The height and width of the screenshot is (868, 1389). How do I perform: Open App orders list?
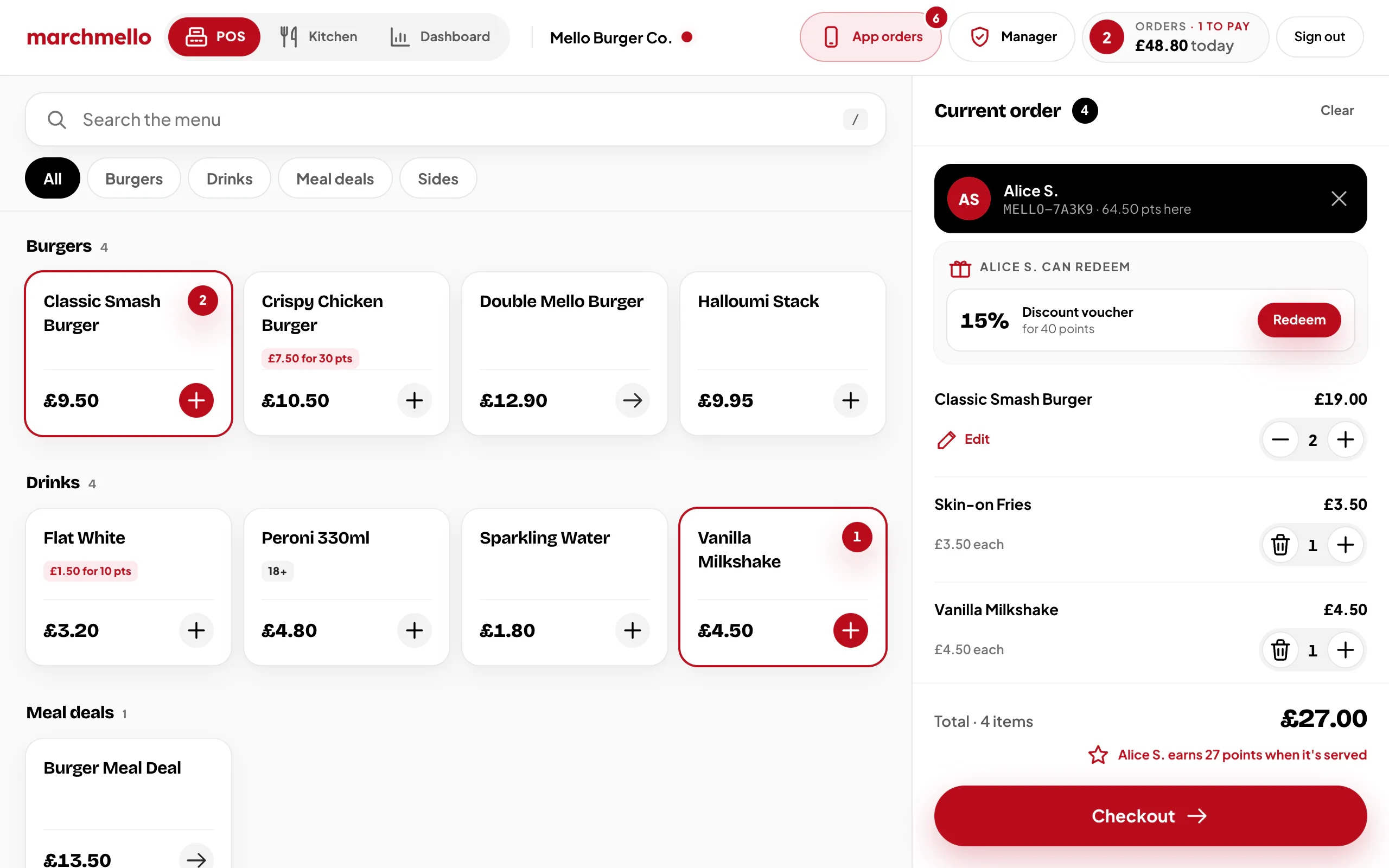coord(871,37)
